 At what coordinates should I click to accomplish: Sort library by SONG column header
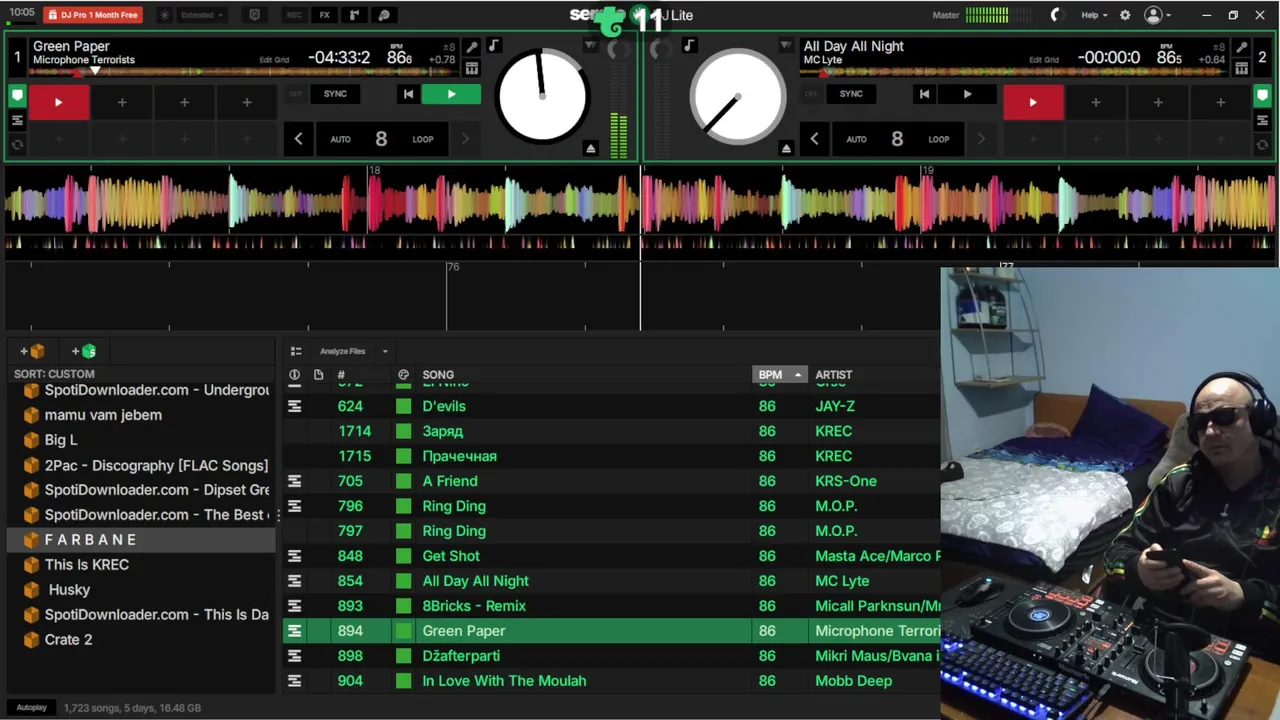[438, 375]
